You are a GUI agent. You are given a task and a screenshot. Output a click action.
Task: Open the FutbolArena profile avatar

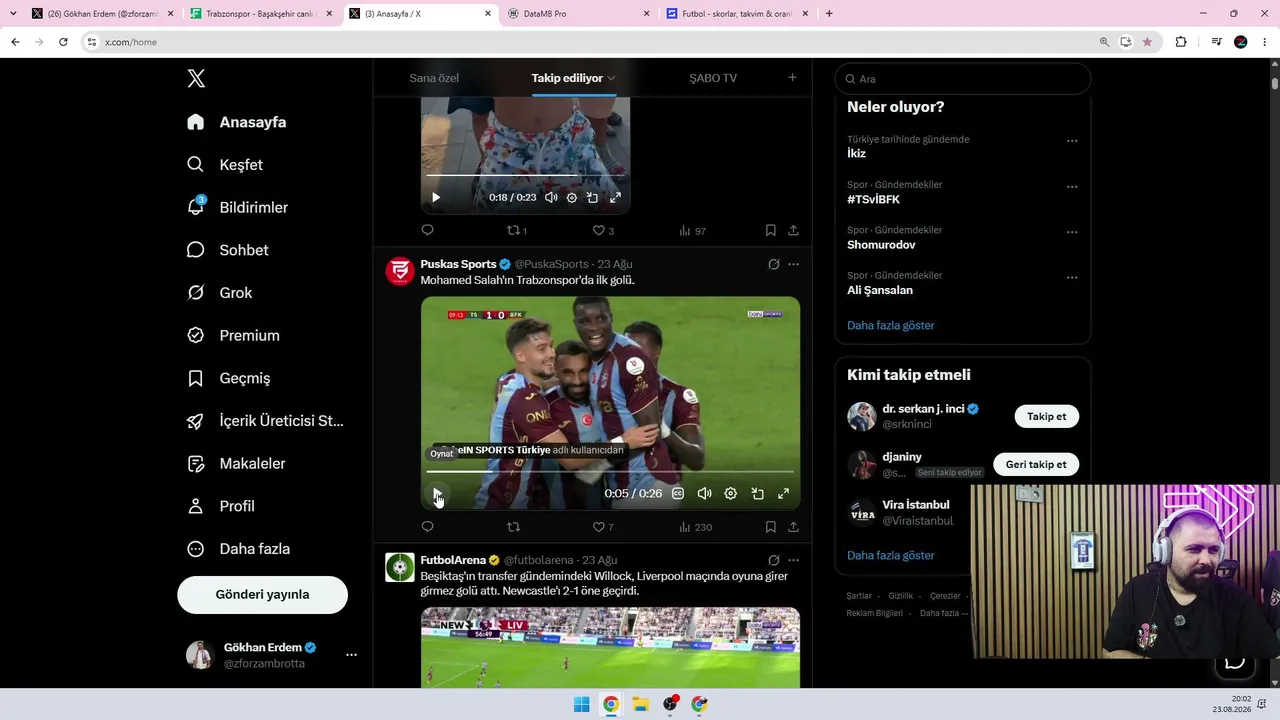(400, 568)
